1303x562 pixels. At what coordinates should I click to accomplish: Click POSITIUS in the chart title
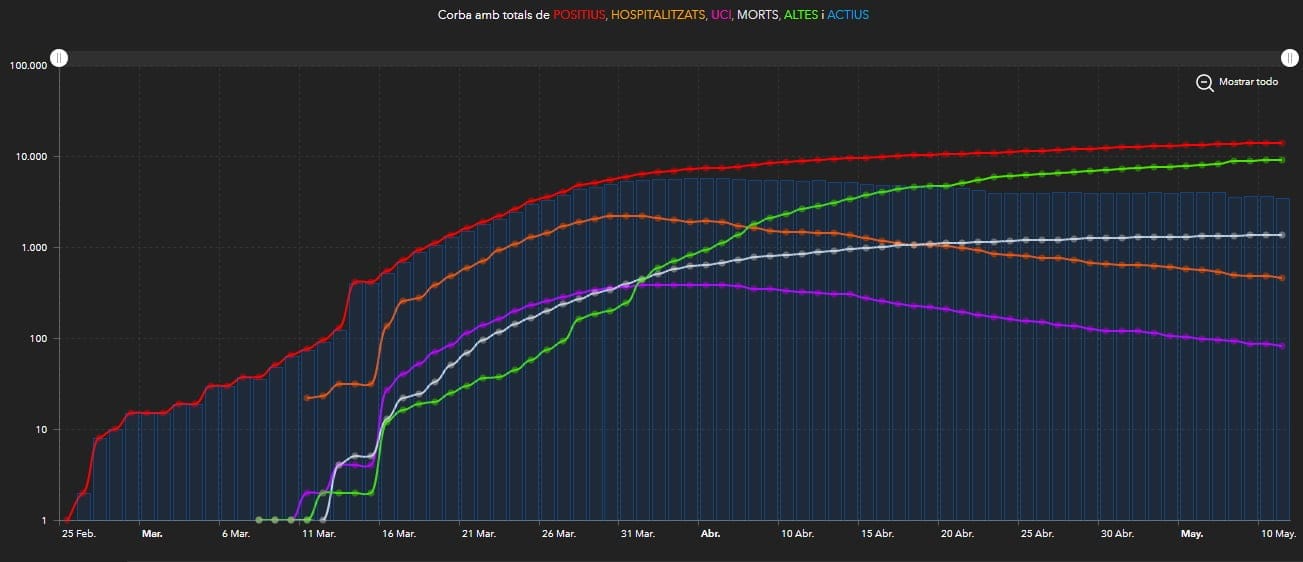[x=578, y=16]
